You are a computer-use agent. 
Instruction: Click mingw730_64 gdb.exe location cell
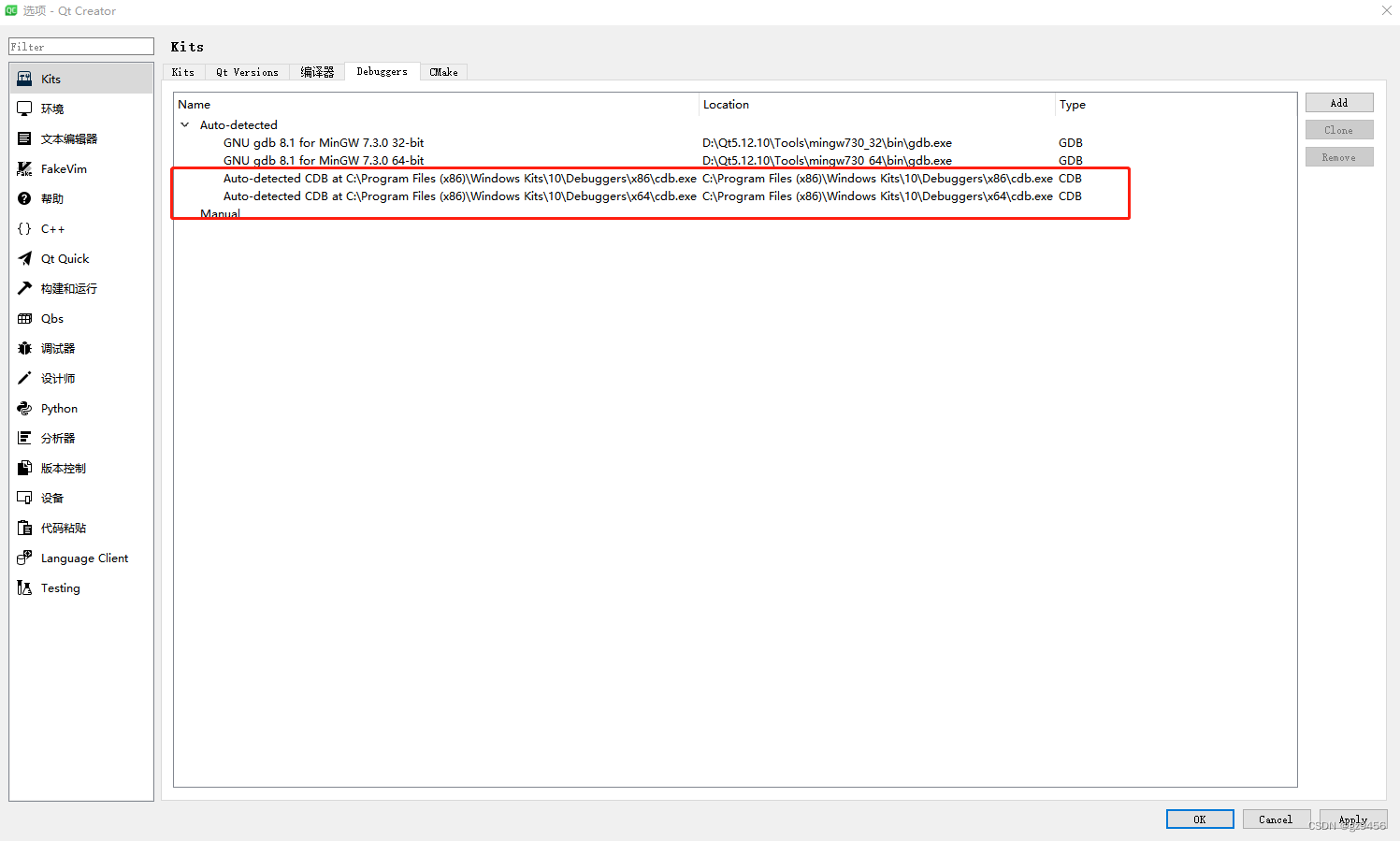pyautogui.click(x=828, y=161)
